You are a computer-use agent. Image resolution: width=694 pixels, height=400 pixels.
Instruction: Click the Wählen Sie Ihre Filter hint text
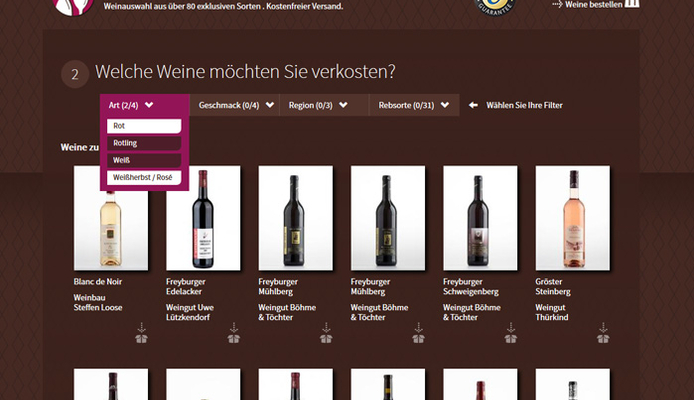click(524, 105)
